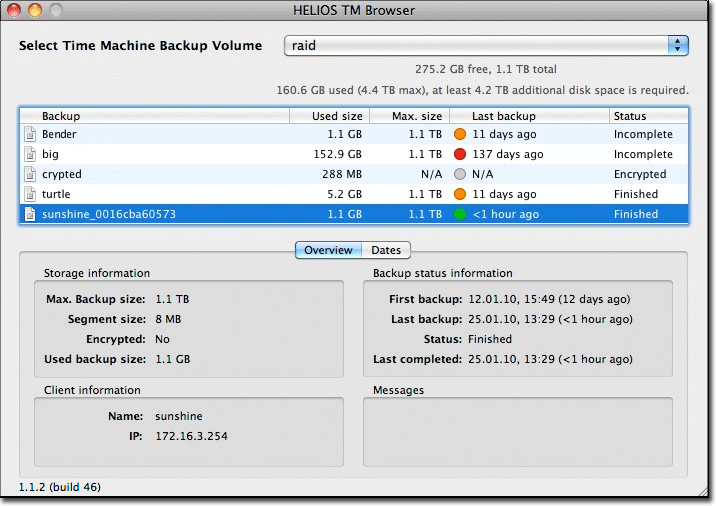Click the big backup file icon

click(x=30, y=154)
